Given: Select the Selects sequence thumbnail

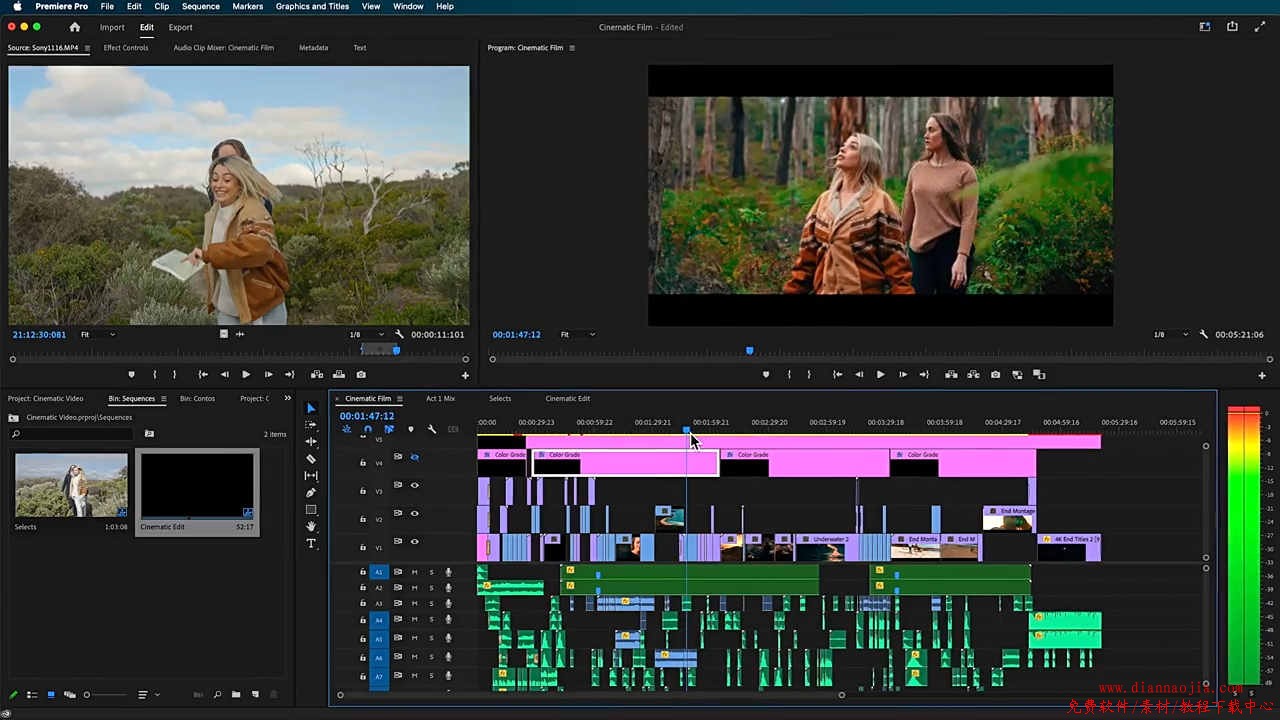Looking at the screenshot, I should pos(71,485).
